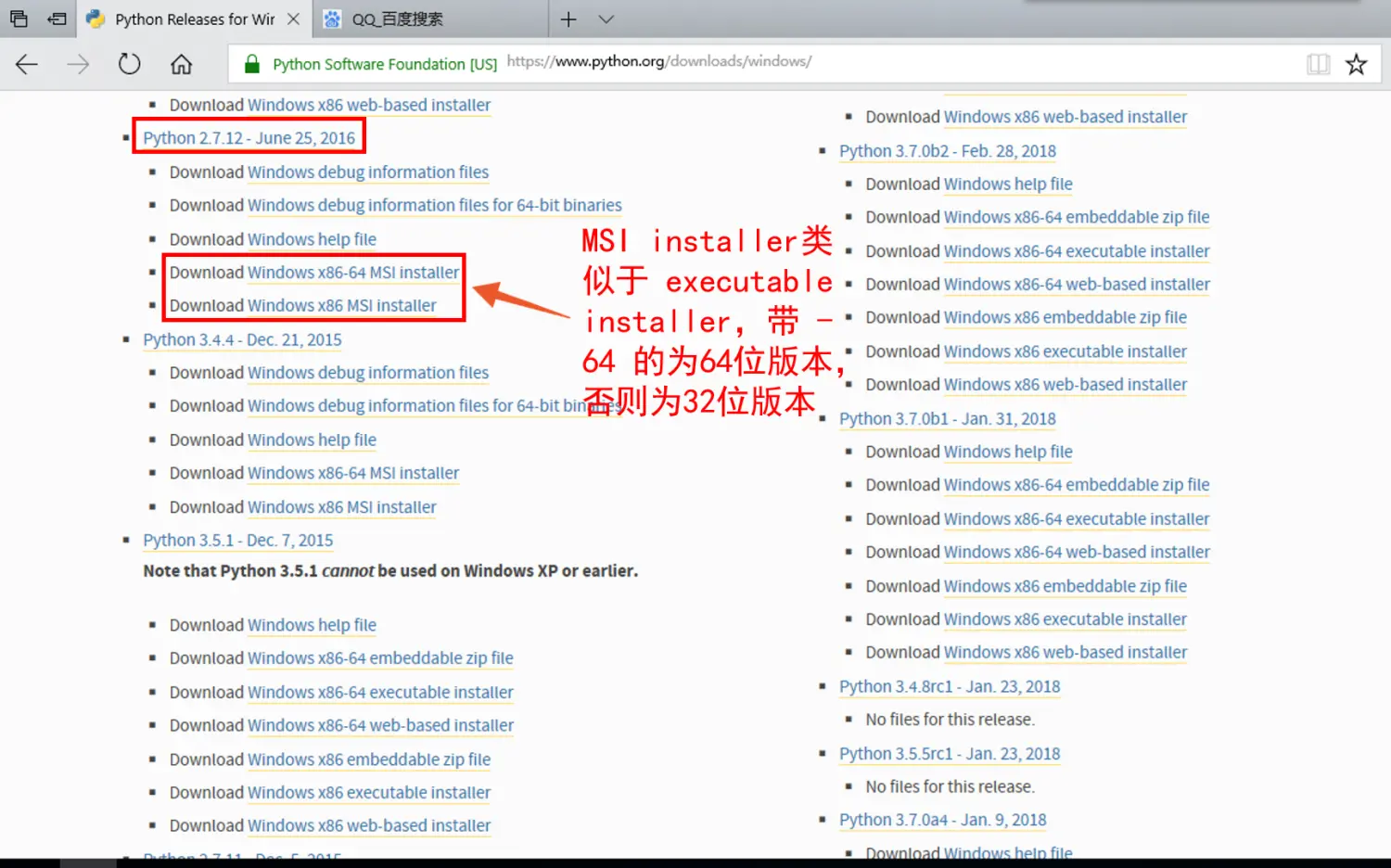Add page to favorites with star icon
Viewport: 1391px width, 868px height.
click(1357, 64)
